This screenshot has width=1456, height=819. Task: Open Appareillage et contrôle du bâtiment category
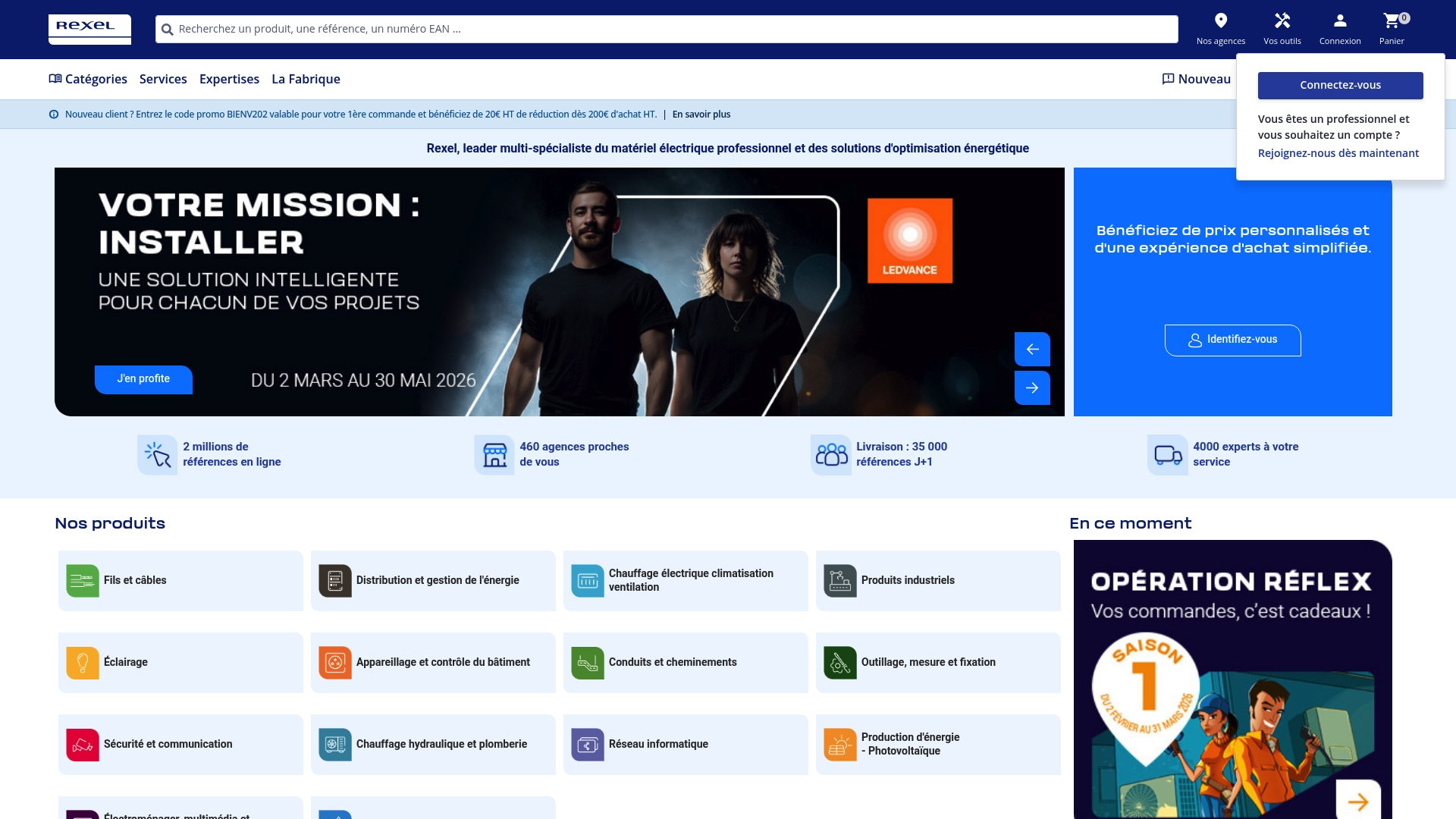(x=433, y=663)
